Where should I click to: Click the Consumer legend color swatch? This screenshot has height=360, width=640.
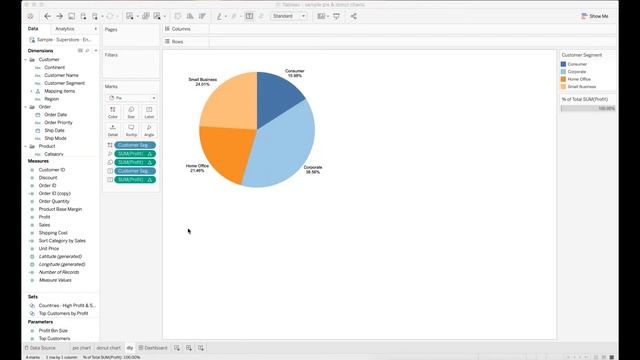coord(563,64)
